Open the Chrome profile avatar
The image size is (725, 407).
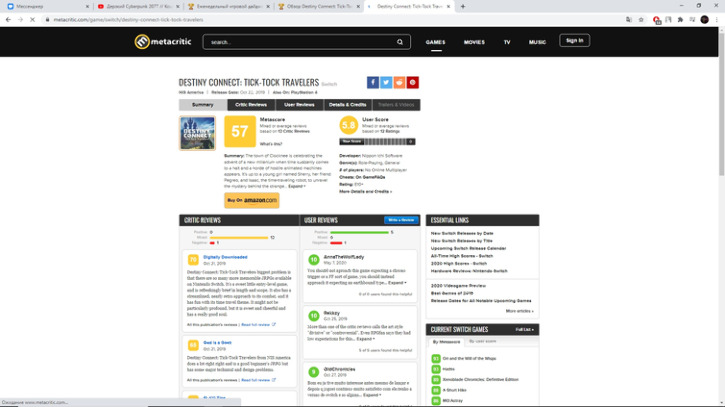704,19
